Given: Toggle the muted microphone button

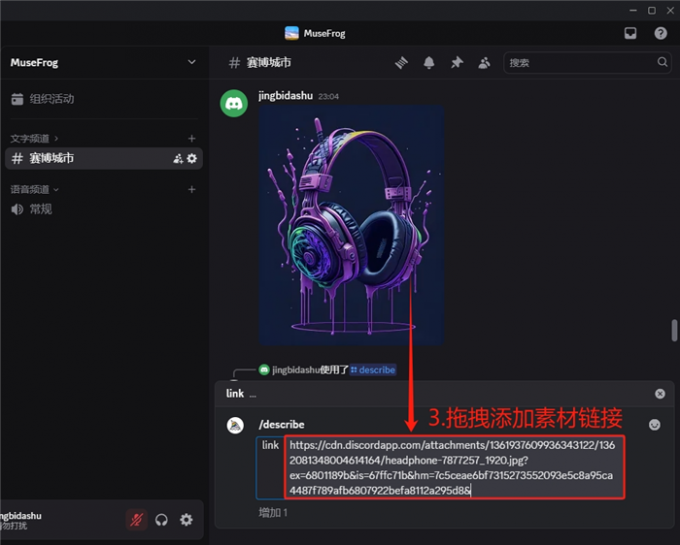Looking at the screenshot, I should point(137,519).
